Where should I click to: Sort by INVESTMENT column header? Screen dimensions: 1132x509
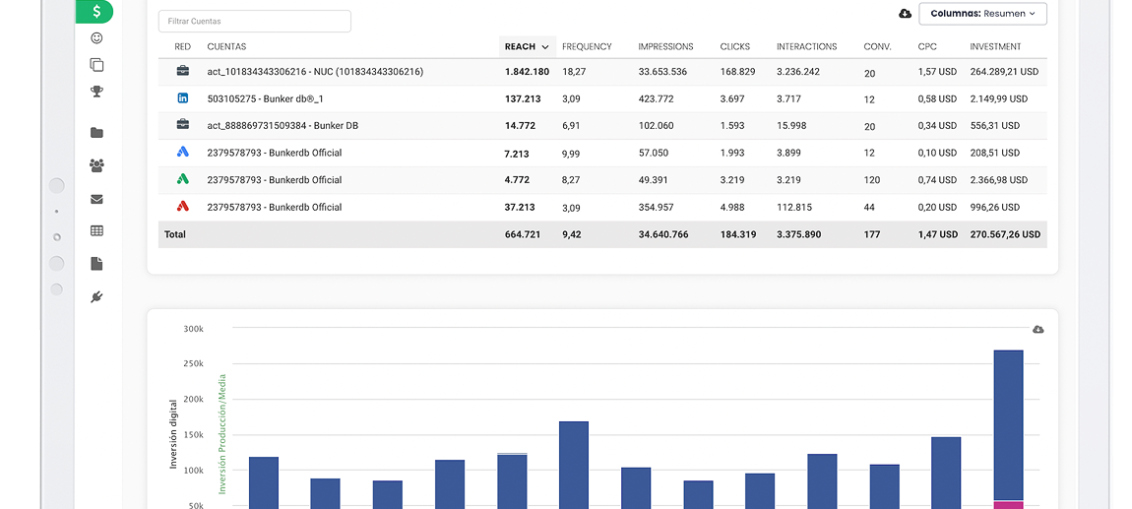(x=995, y=46)
